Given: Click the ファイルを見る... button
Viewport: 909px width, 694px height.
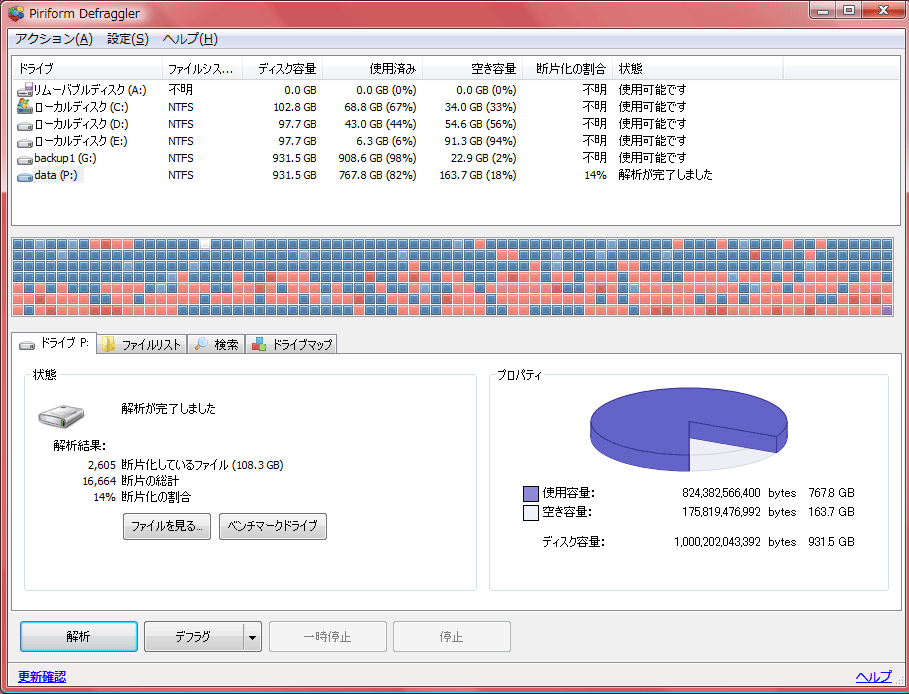Looking at the screenshot, I should coord(167,526).
